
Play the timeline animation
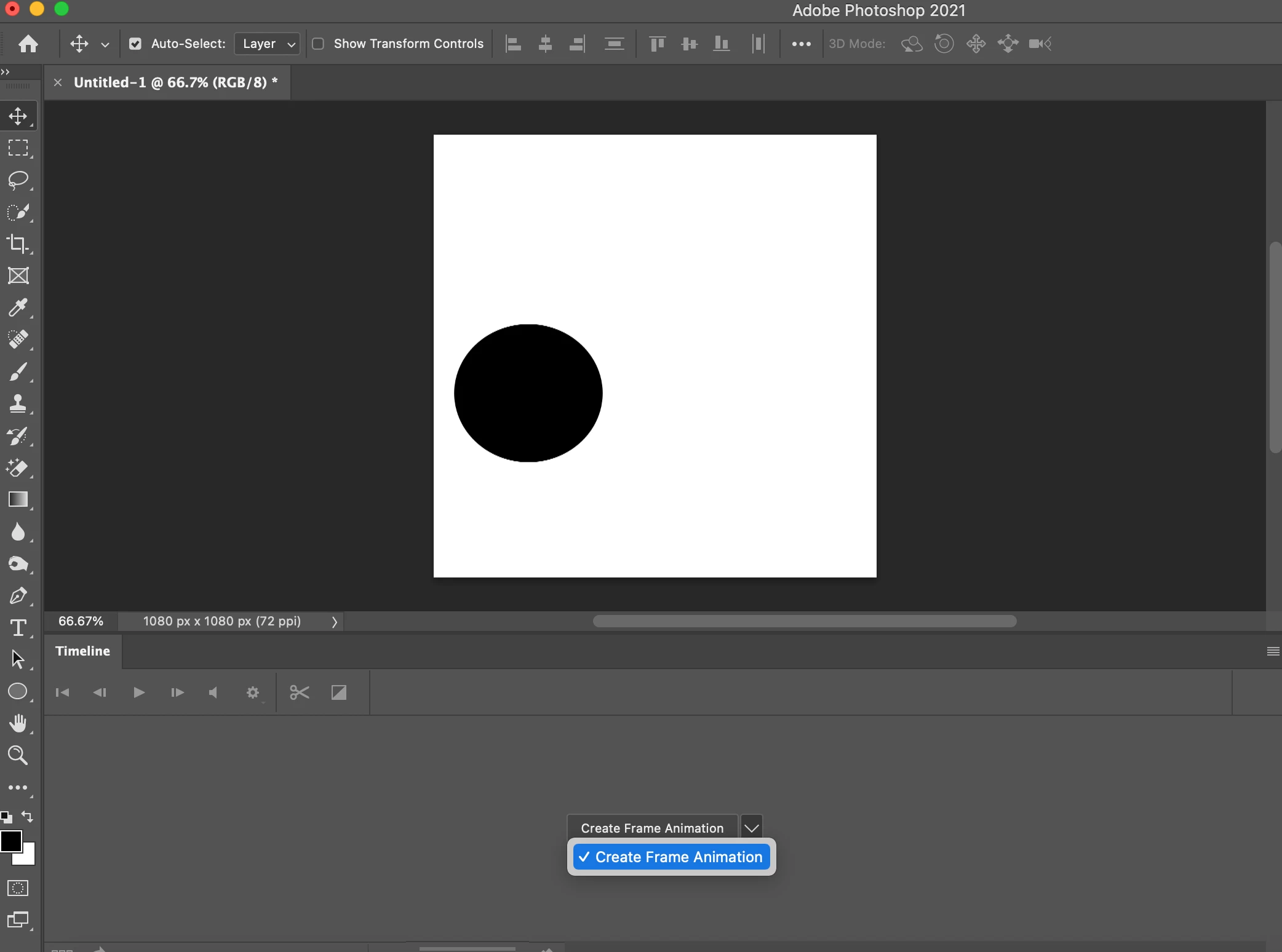pyautogui.click(x=138, y=692)
